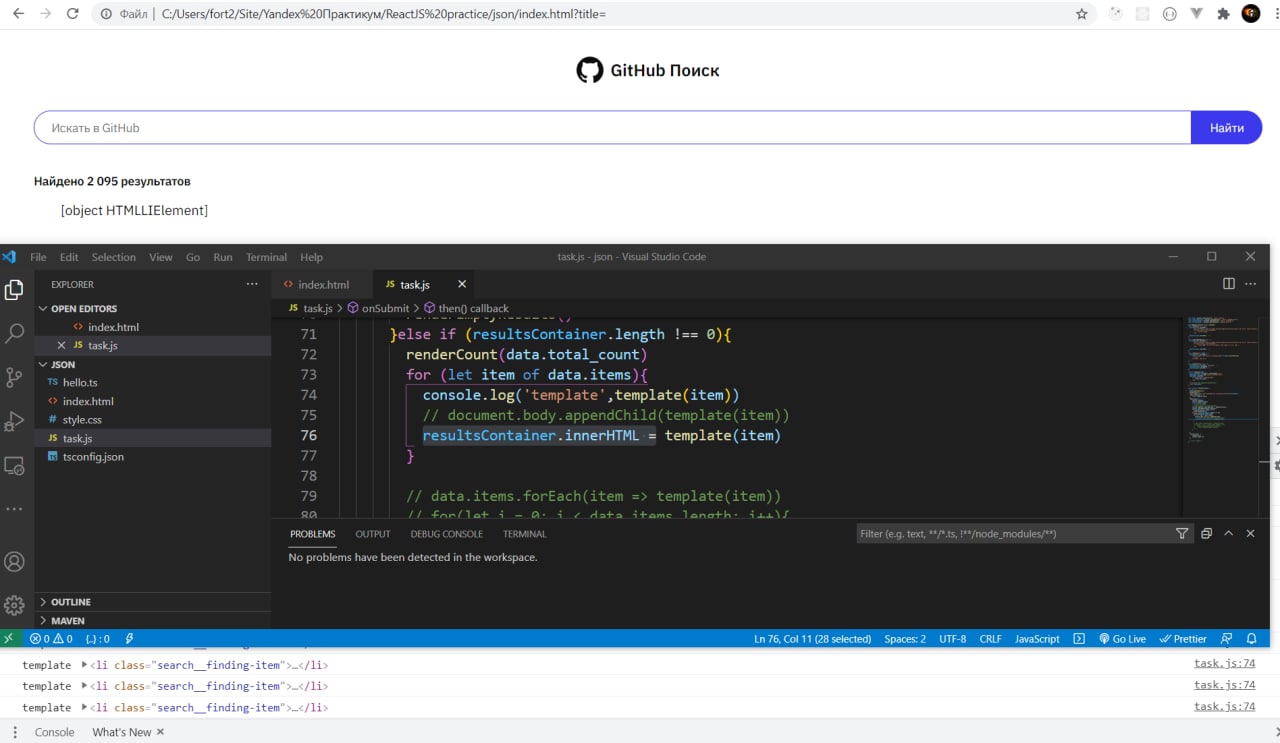Viewport: 1280px width, 743px height.
Task: Open Explorer views and more actions ellipsis
Action: [x=252, y=284]
